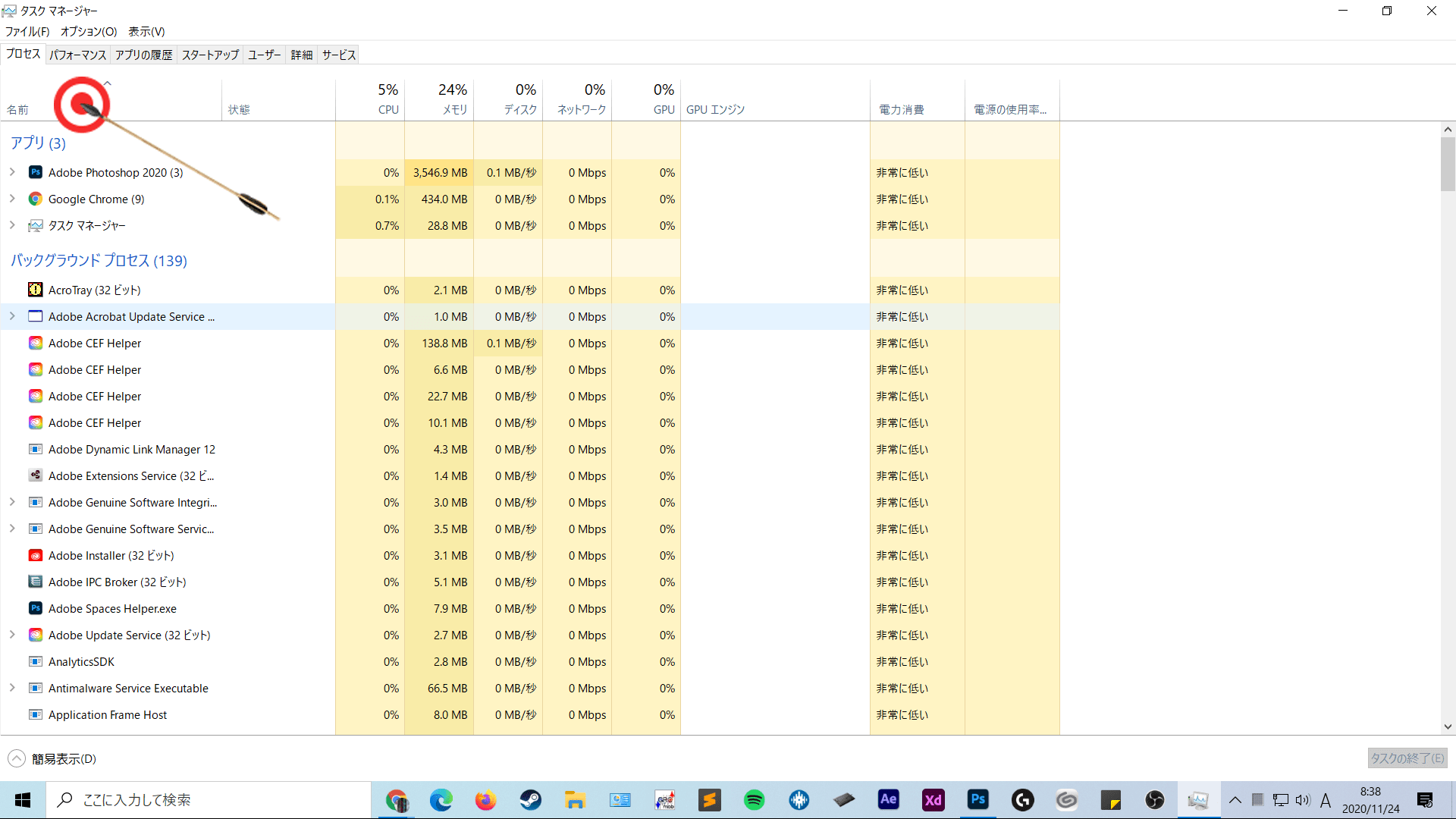
Task: Click the scrollbar down arrow
Action: point(1448,726)
